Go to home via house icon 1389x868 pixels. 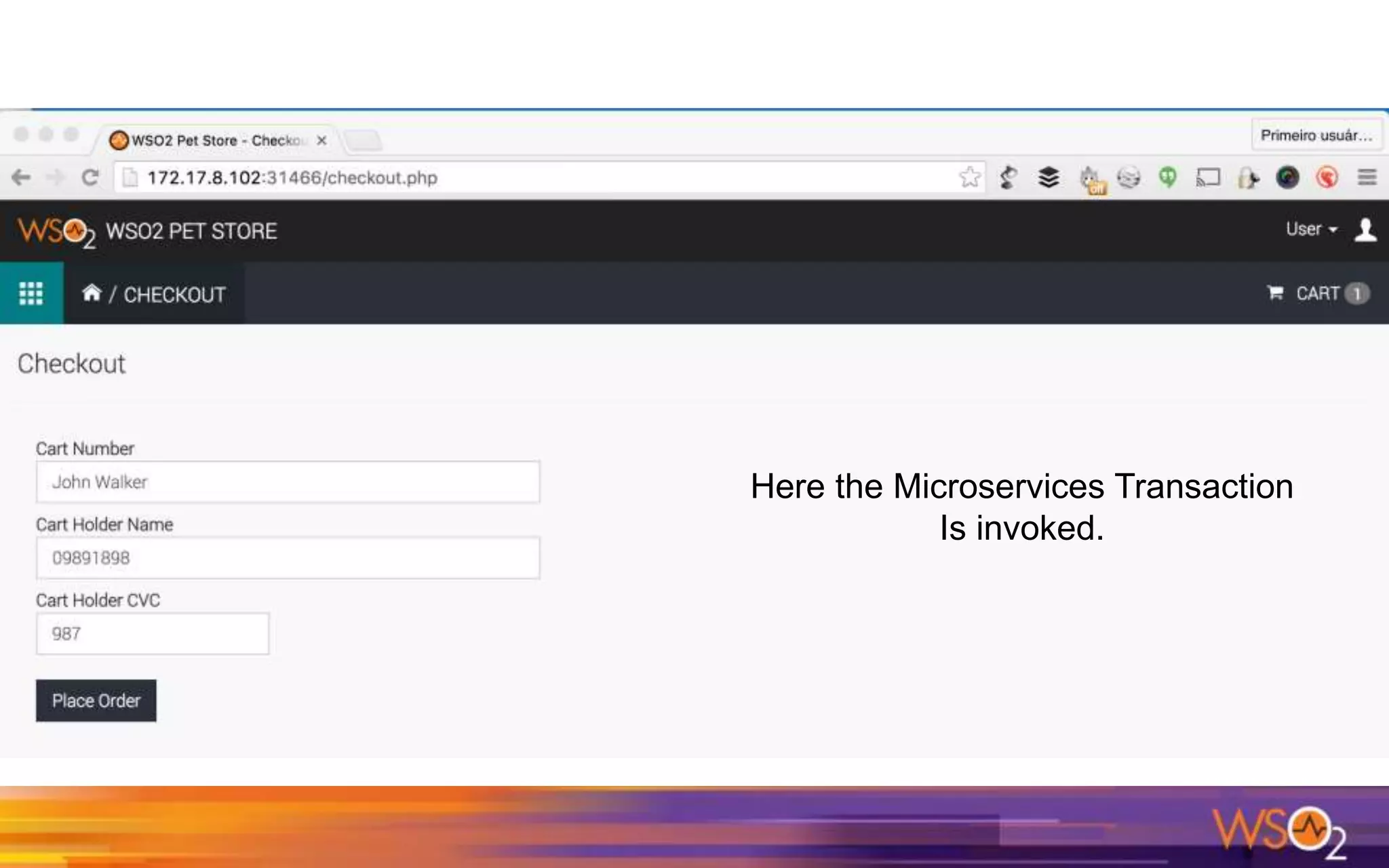[92, 293]
